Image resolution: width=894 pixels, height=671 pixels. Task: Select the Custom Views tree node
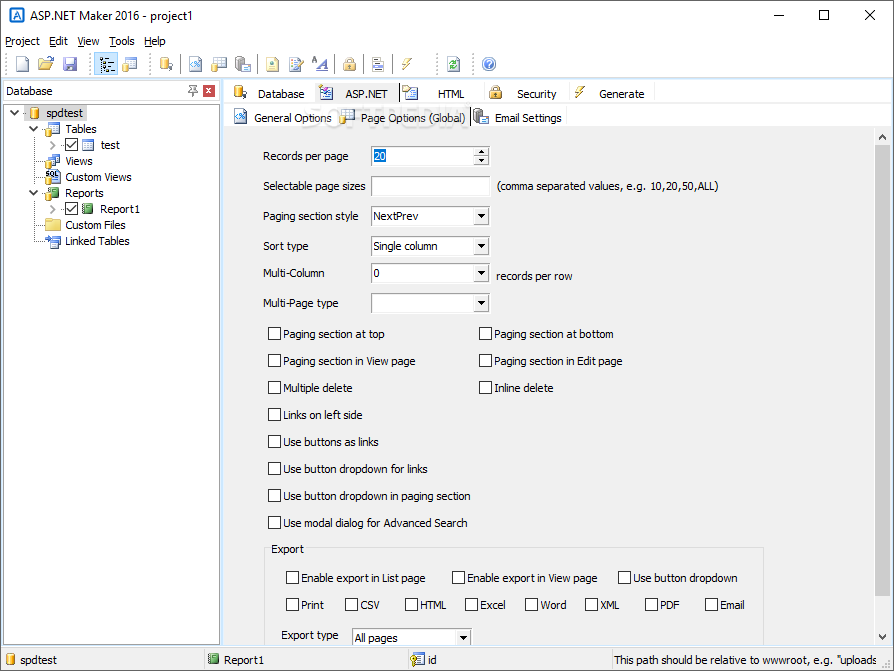[98, 177]
